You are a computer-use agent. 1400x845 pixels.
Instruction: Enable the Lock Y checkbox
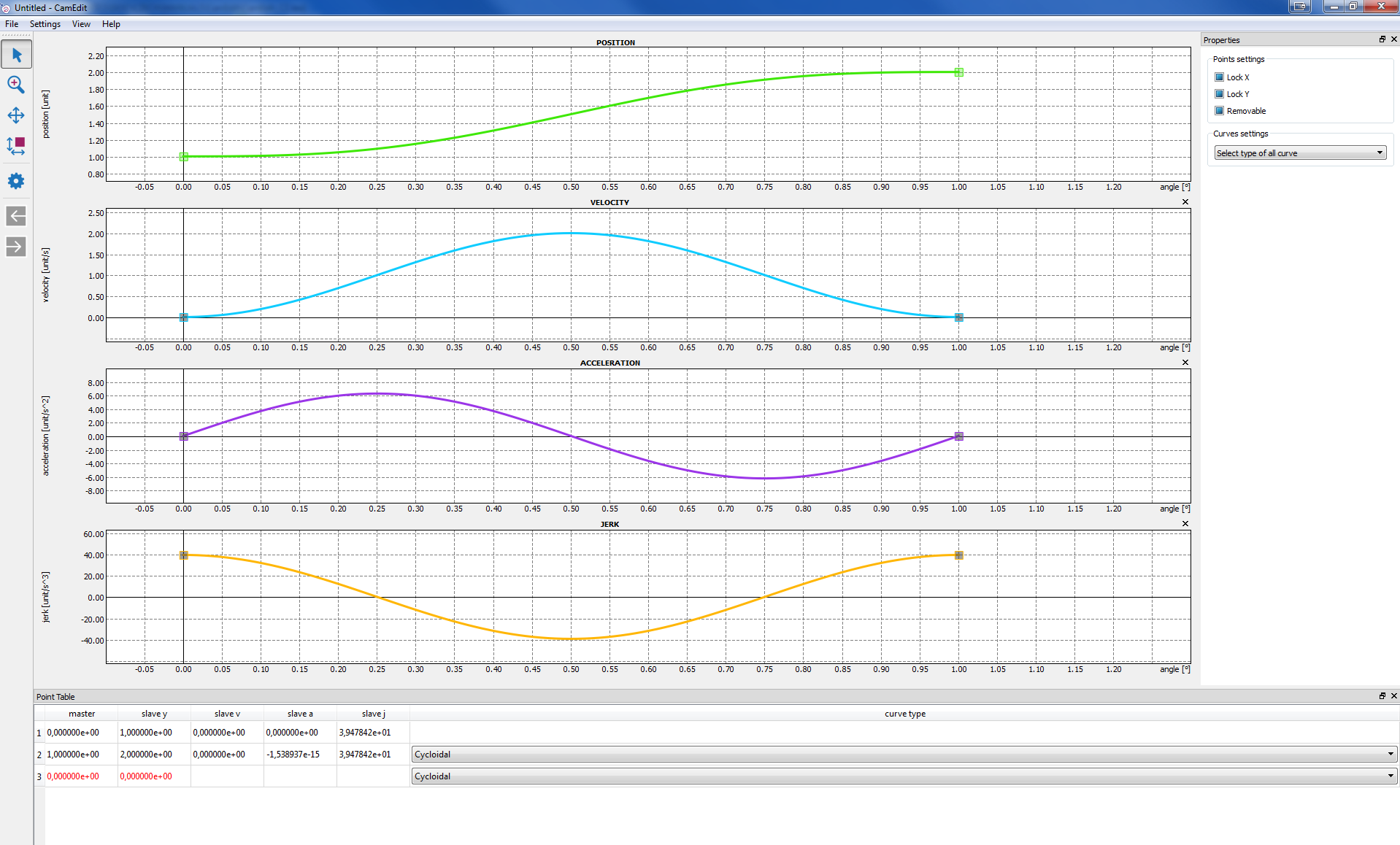(1219, 94)
